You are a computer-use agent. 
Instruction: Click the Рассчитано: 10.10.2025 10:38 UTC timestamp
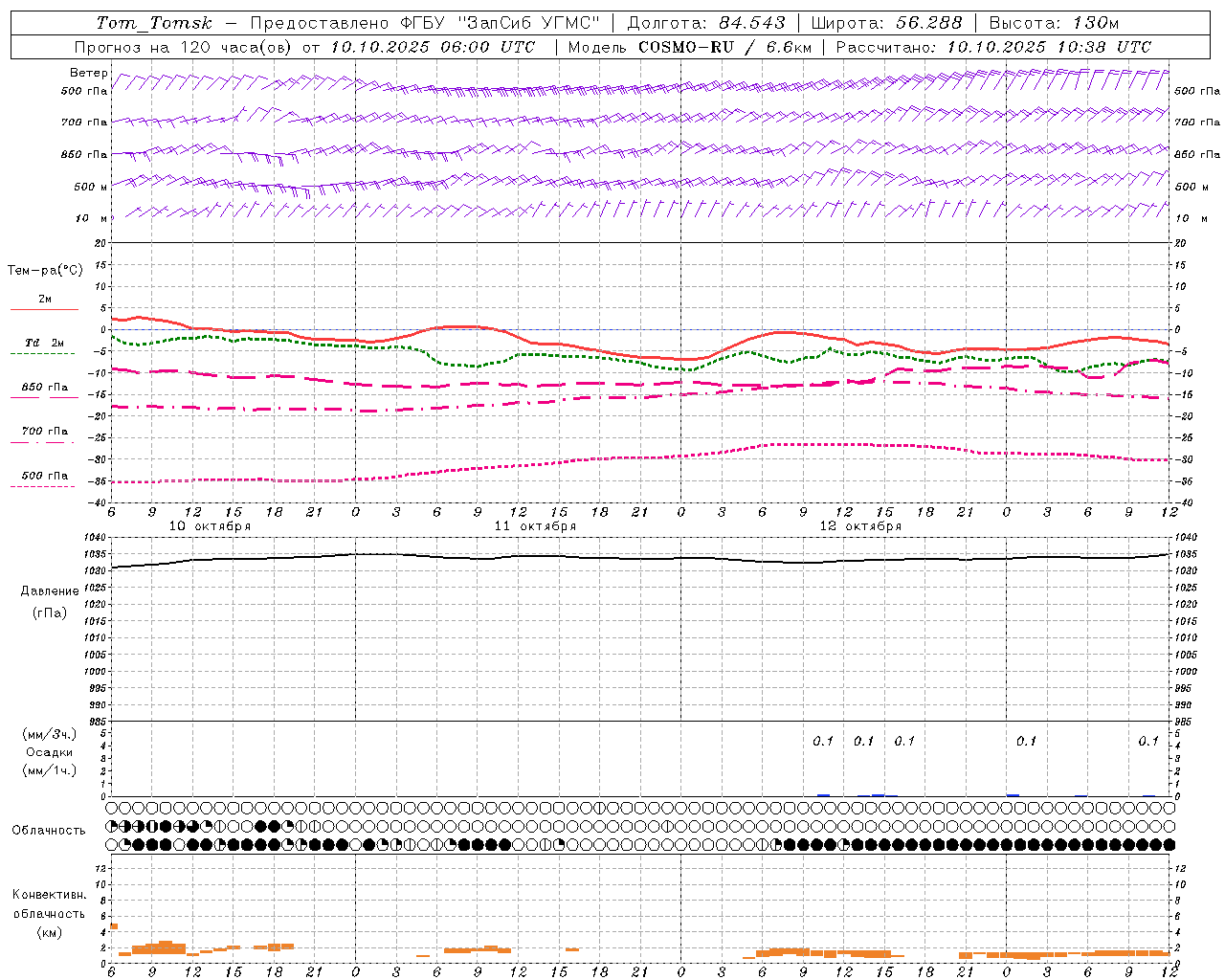pos(993,47)
